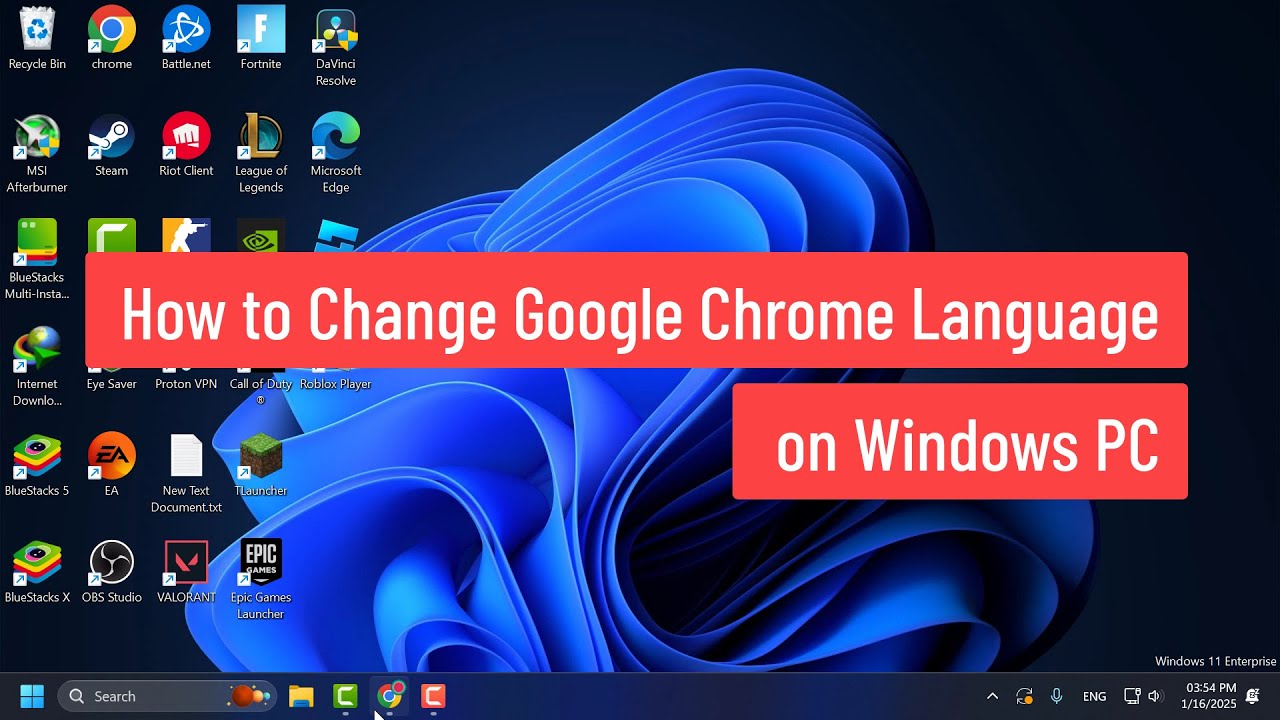Select the BlueStacks X desktop shortcut
This screenshot has height=720, width=1280.
pyautogui.click(x=37, y=573)
